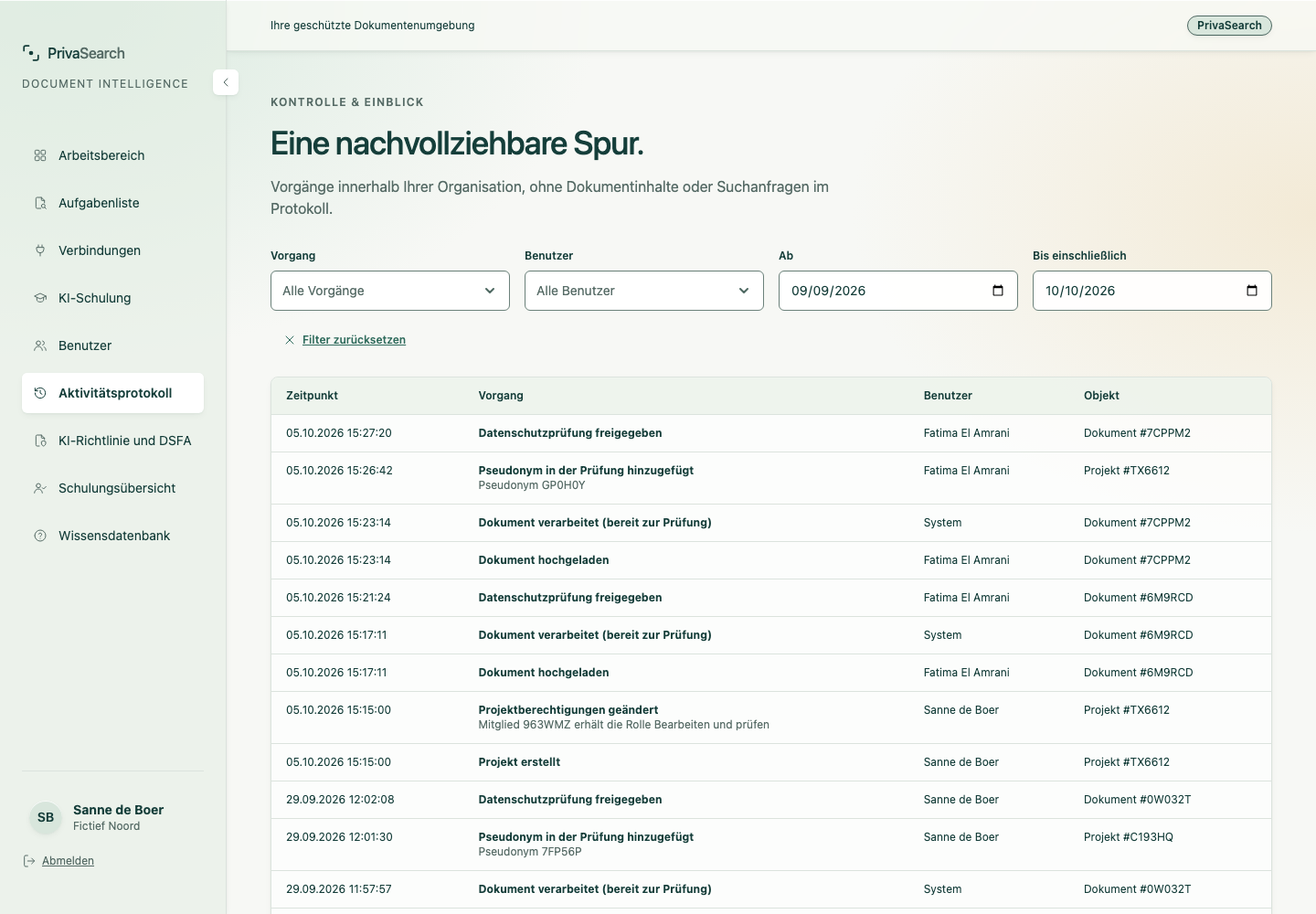The image size is (1316, 914).
Task: Click the KI-Schulung graduation cap icon
Action: (x=40, y=298)
